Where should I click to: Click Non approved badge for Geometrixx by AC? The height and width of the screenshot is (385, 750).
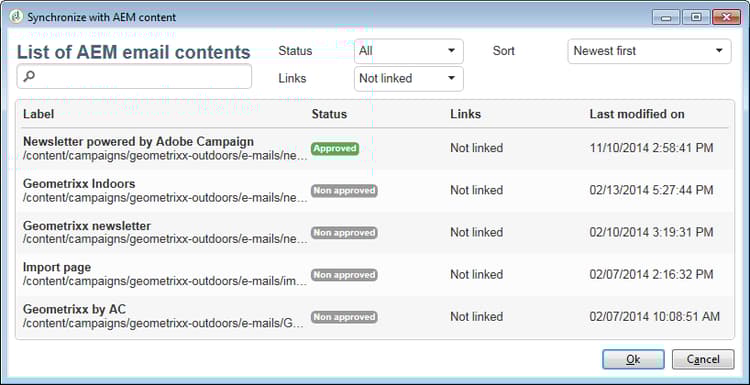(344, 317)
